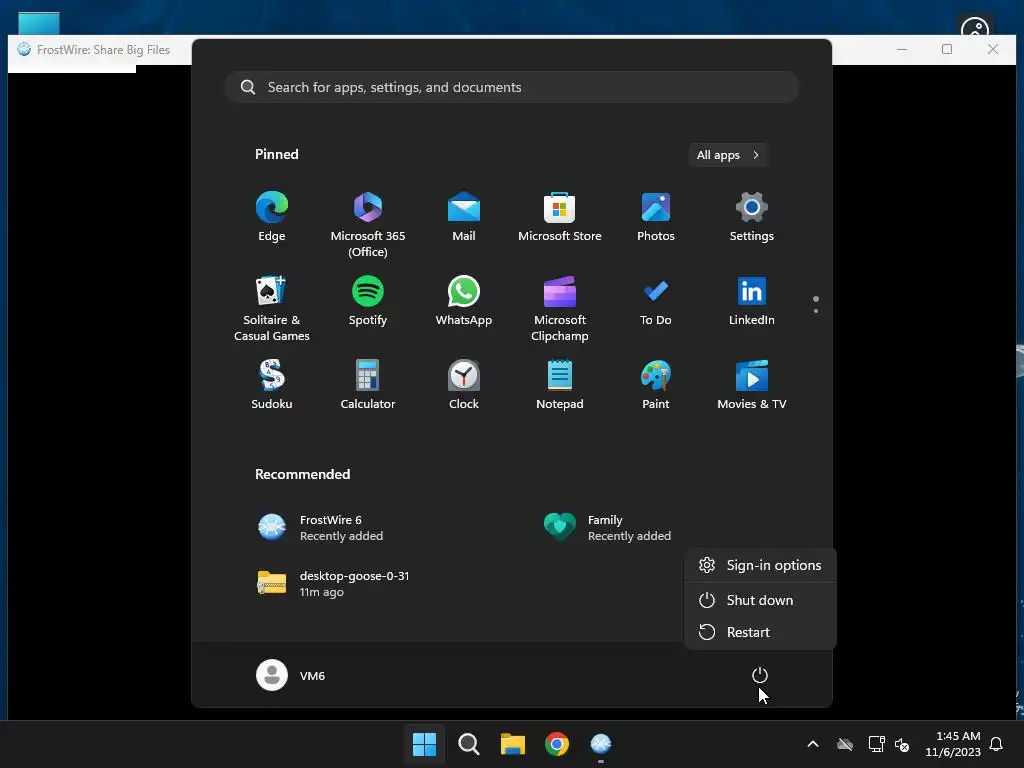Launch Spotify from the Start menu
This screenshot has height=768, width=1024.
coord(368,301)
